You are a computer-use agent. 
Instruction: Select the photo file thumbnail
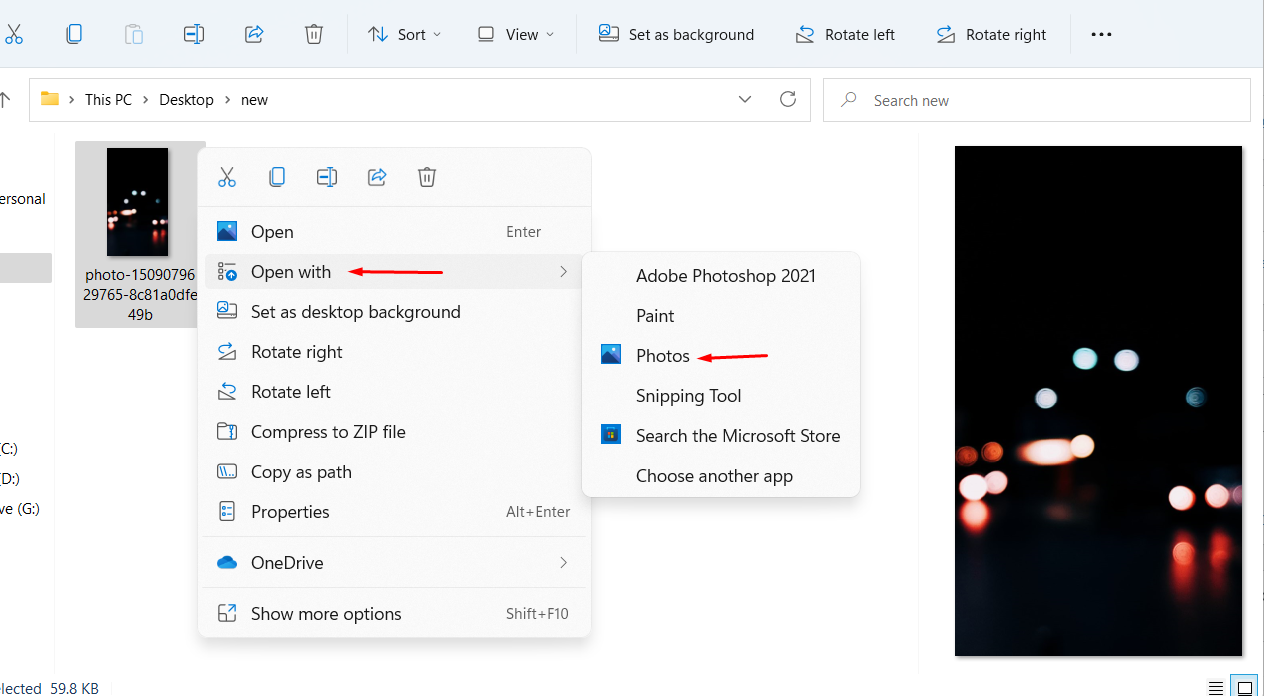pyautogui.click(x=138, y=203)
